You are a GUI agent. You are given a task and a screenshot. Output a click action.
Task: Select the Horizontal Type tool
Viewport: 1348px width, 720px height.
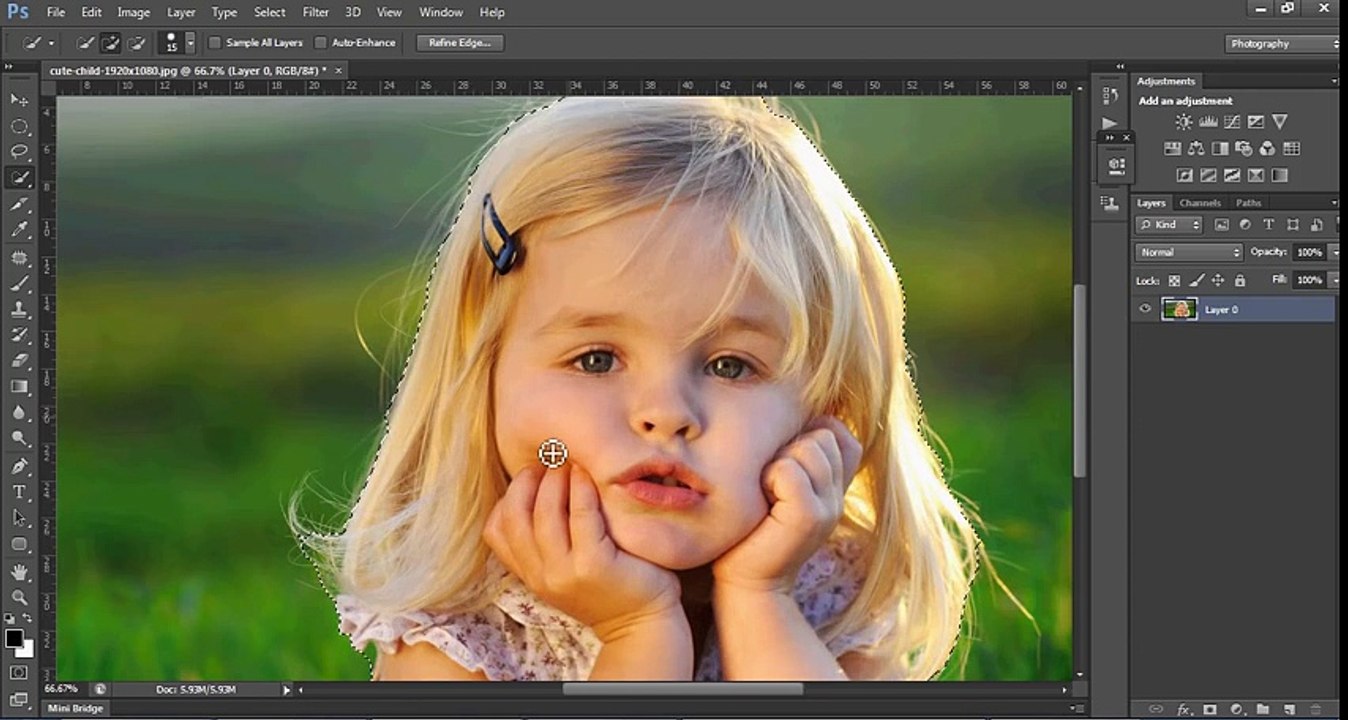(x=19, y=492)
